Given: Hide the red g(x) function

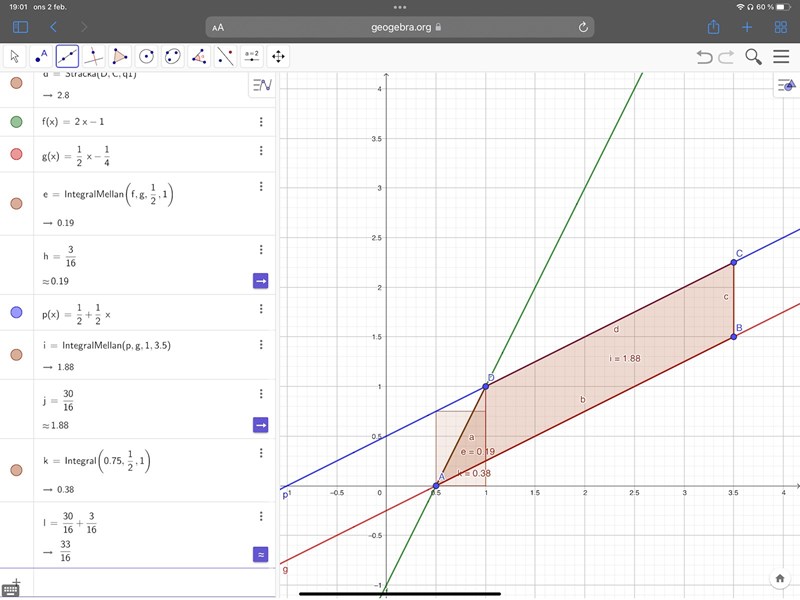Looking at the screenshot, I should pyautogui.click(x=16, y=153).
